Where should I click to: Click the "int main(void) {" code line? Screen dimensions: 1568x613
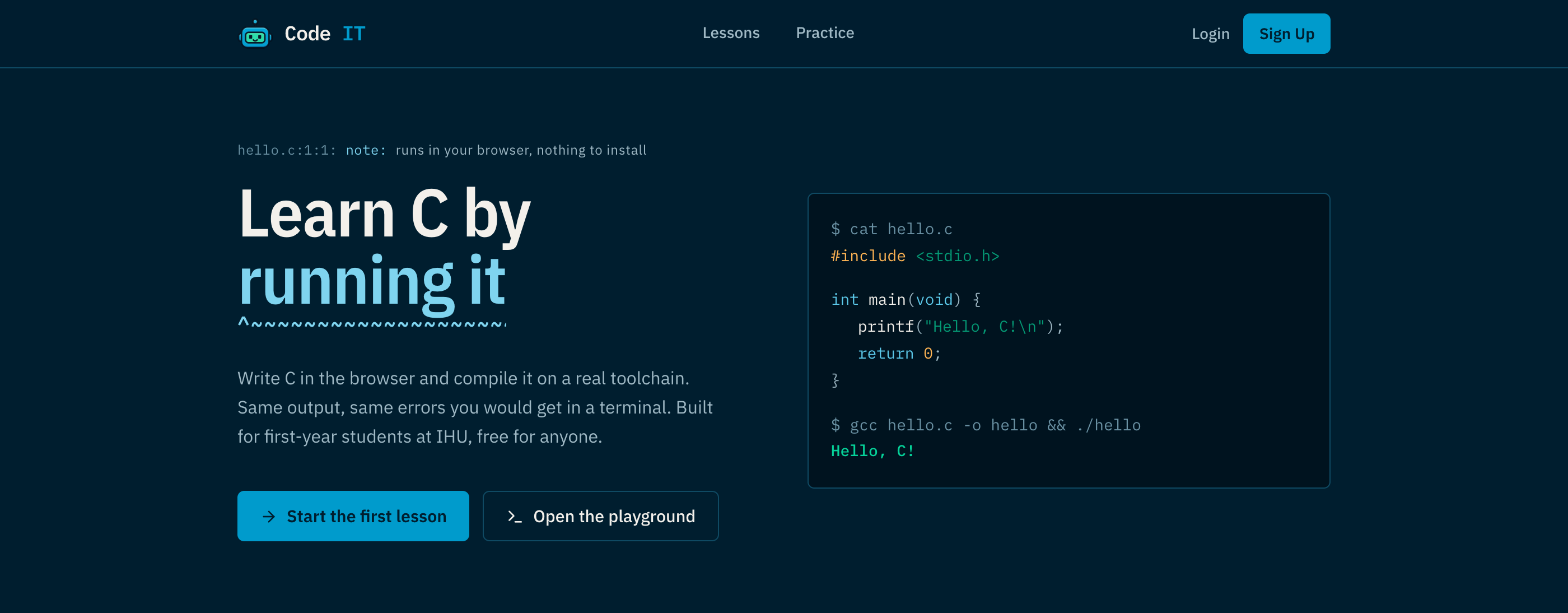[x=906, y=299]
